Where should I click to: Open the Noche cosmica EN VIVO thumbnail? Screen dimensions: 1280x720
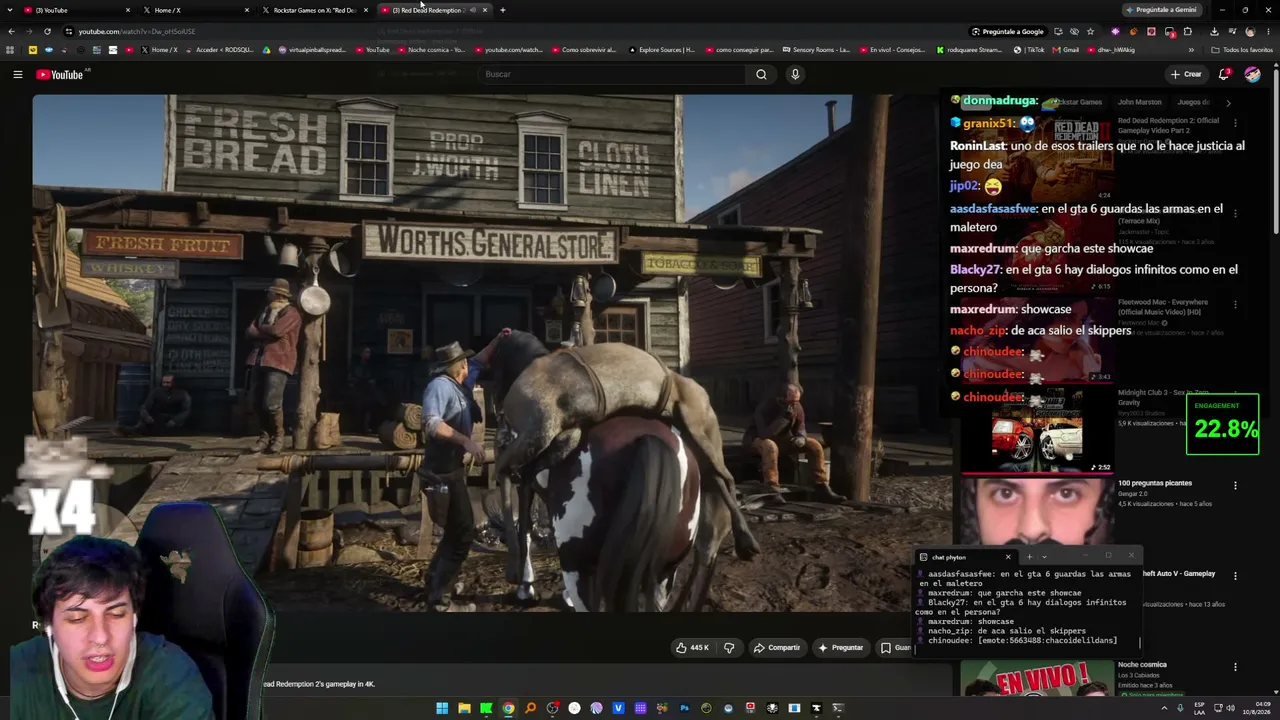click(x=1036, y=678)
